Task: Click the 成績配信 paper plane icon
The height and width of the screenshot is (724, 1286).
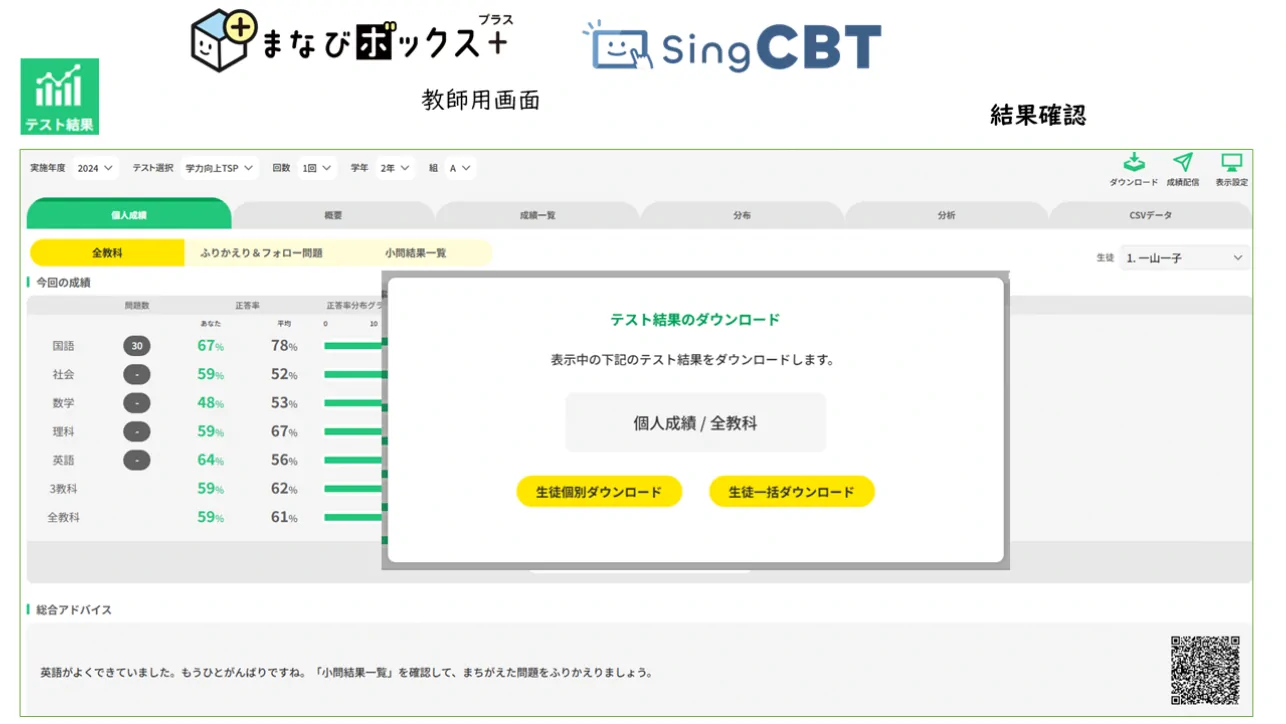Action: pos(1183,164)
